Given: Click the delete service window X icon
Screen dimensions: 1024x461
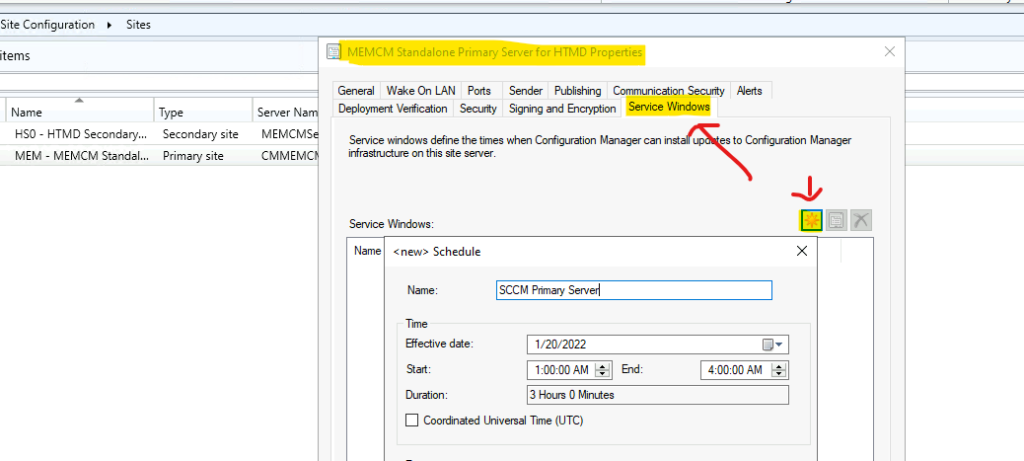Looking at the screenshot, I should [861, 221].
